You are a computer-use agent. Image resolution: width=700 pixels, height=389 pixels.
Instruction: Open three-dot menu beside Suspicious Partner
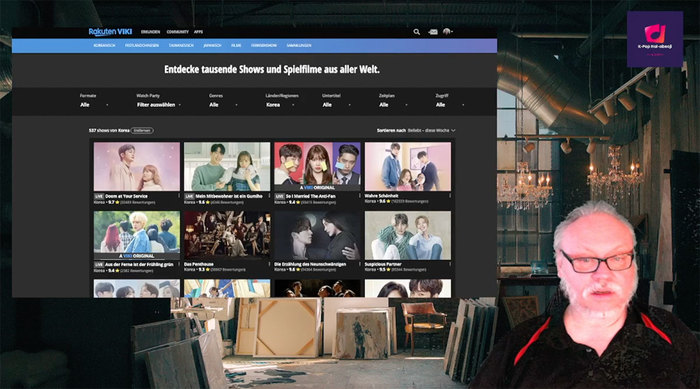[x=450, y=264]
